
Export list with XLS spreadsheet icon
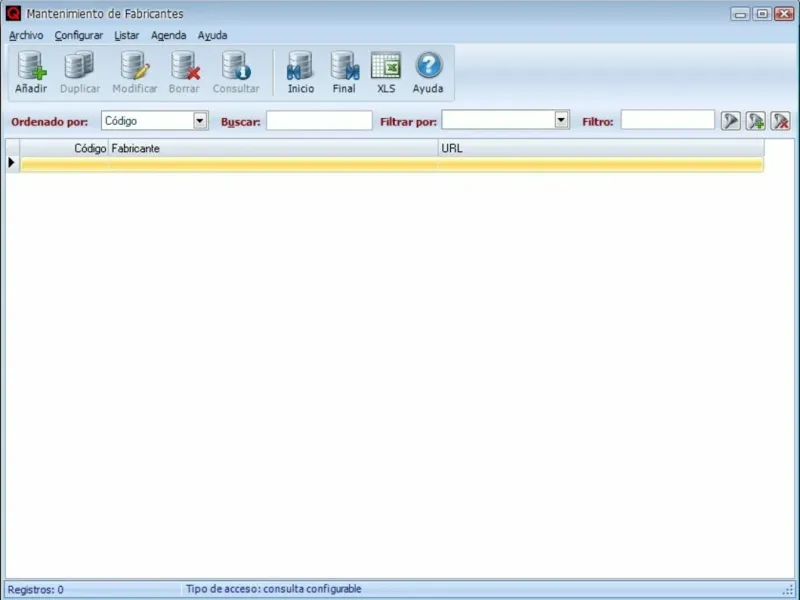(386, 65)
